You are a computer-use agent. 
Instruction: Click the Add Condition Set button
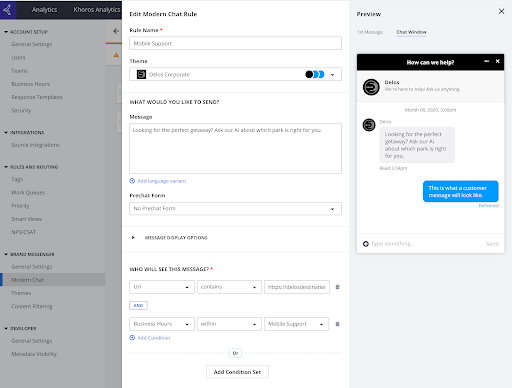(237, 372)
